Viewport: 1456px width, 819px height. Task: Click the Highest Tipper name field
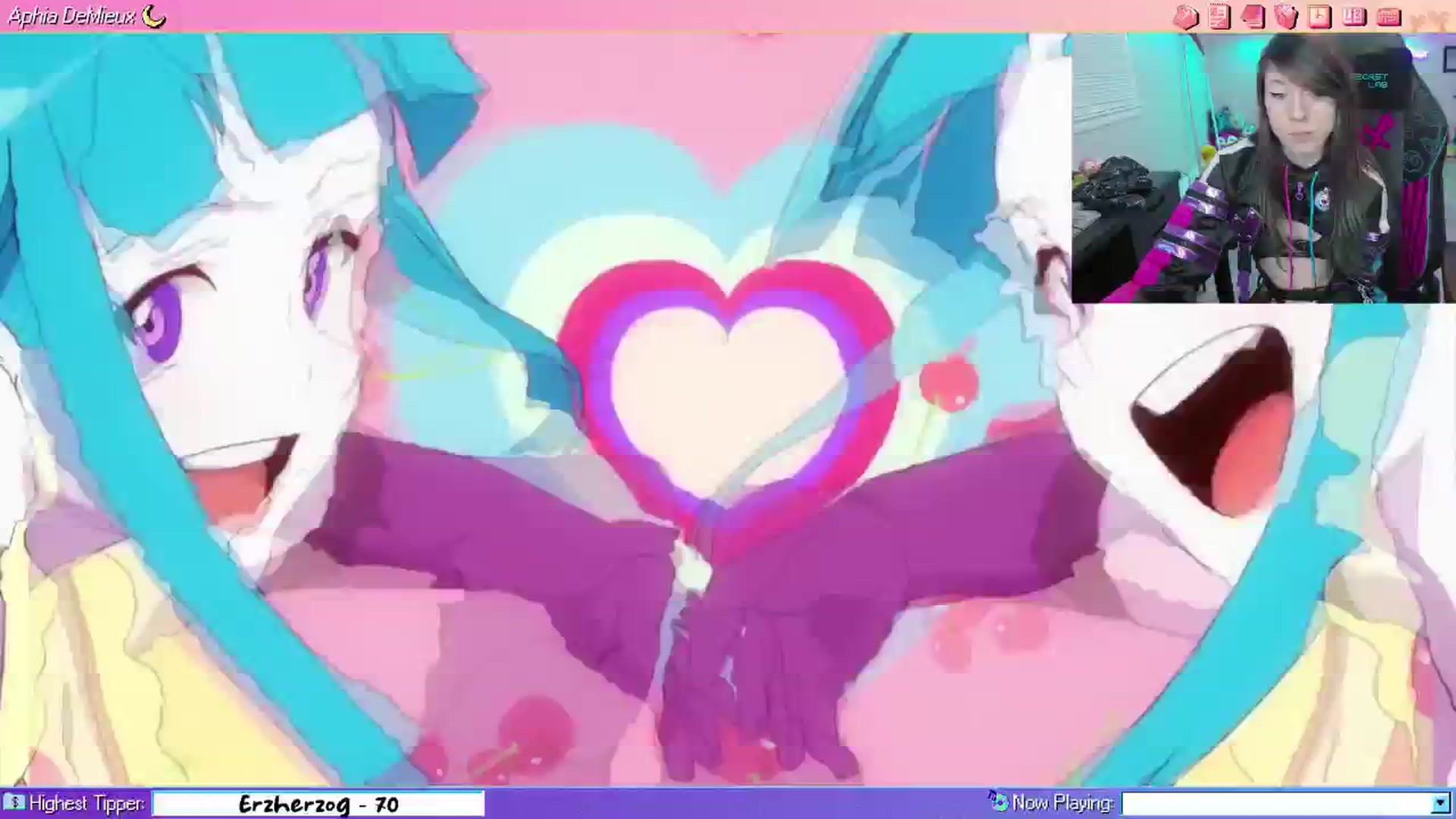coord(318,804)
